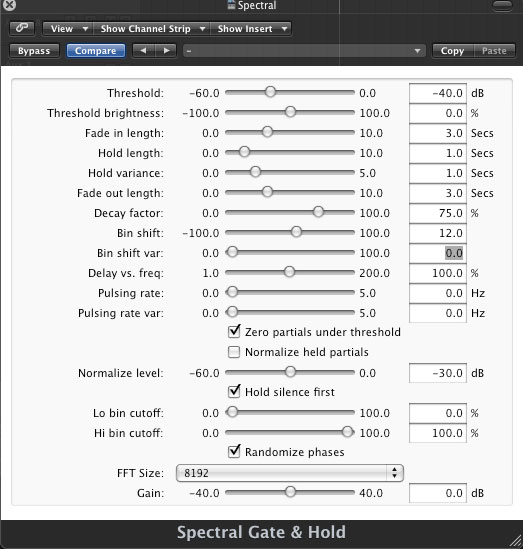Click the Gain value field
This screenshot has height=549, width=523.
coord(438,493)
